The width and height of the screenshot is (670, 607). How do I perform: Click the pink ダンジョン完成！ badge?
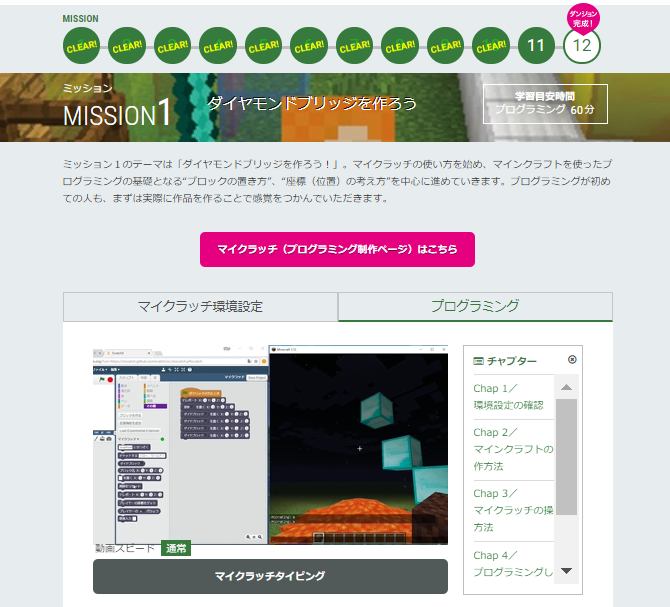(583, 18)
